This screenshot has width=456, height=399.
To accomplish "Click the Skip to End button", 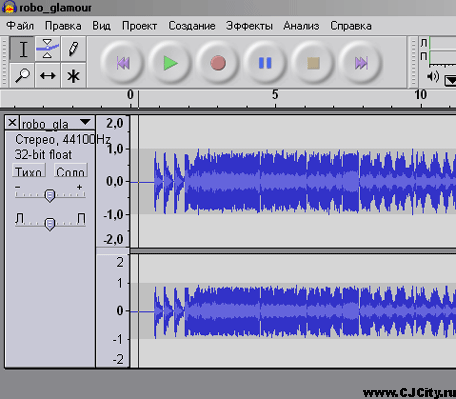I will tap(361, 62).
